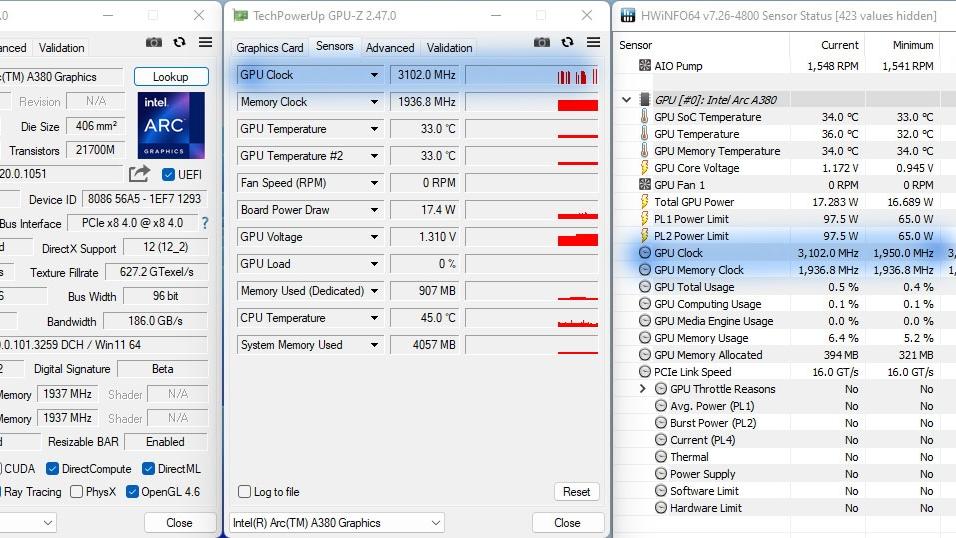Click the GPU Total Usage row icon
956x538 pixels.
coord(644,287)
